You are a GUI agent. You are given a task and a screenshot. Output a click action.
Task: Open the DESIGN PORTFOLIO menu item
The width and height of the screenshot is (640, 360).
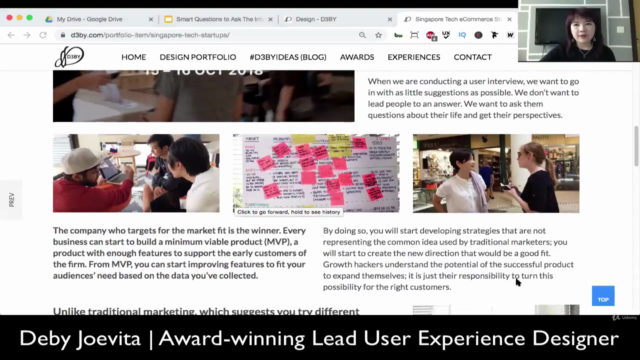[198, 57]
